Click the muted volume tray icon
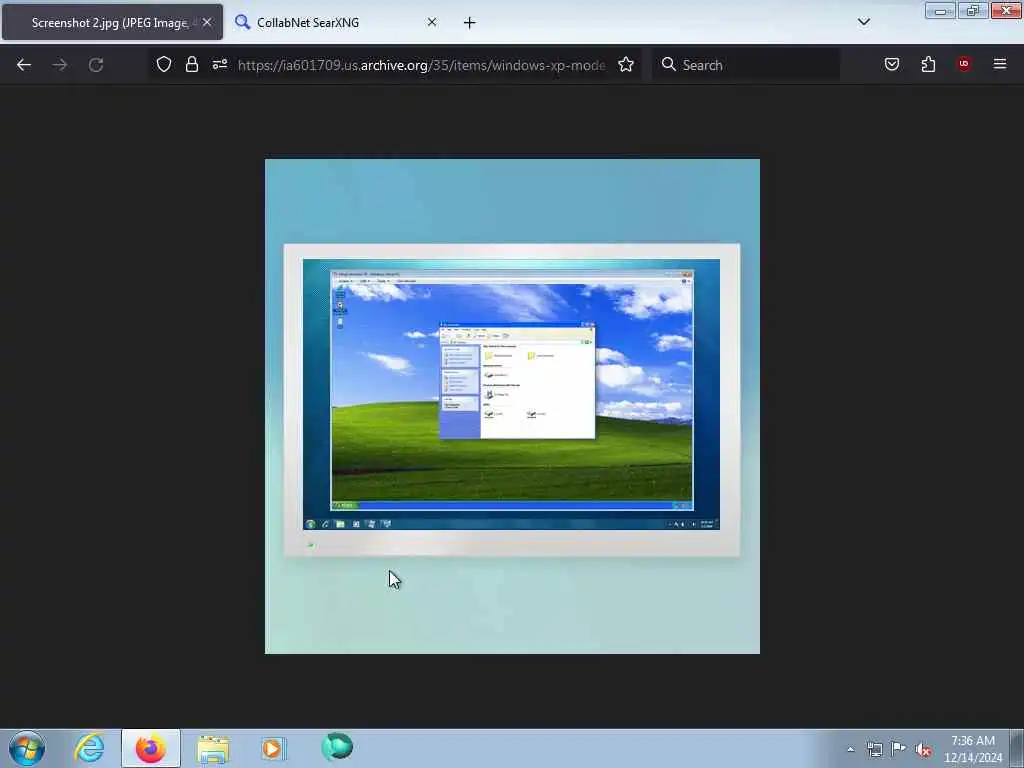This screenshot has height=768, width=1024. [923, 750]
